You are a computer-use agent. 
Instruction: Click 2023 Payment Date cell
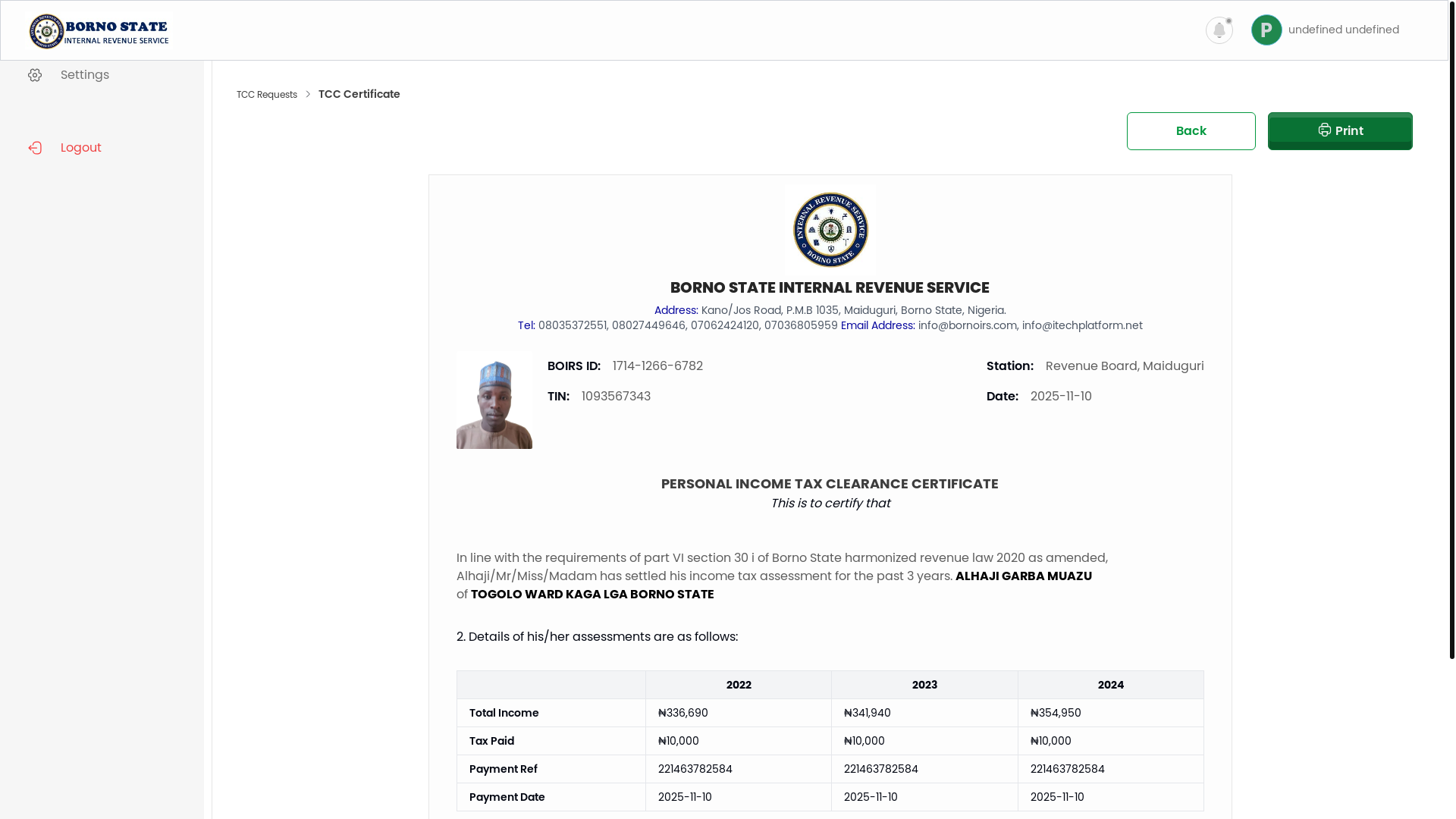tap(924, 797)
